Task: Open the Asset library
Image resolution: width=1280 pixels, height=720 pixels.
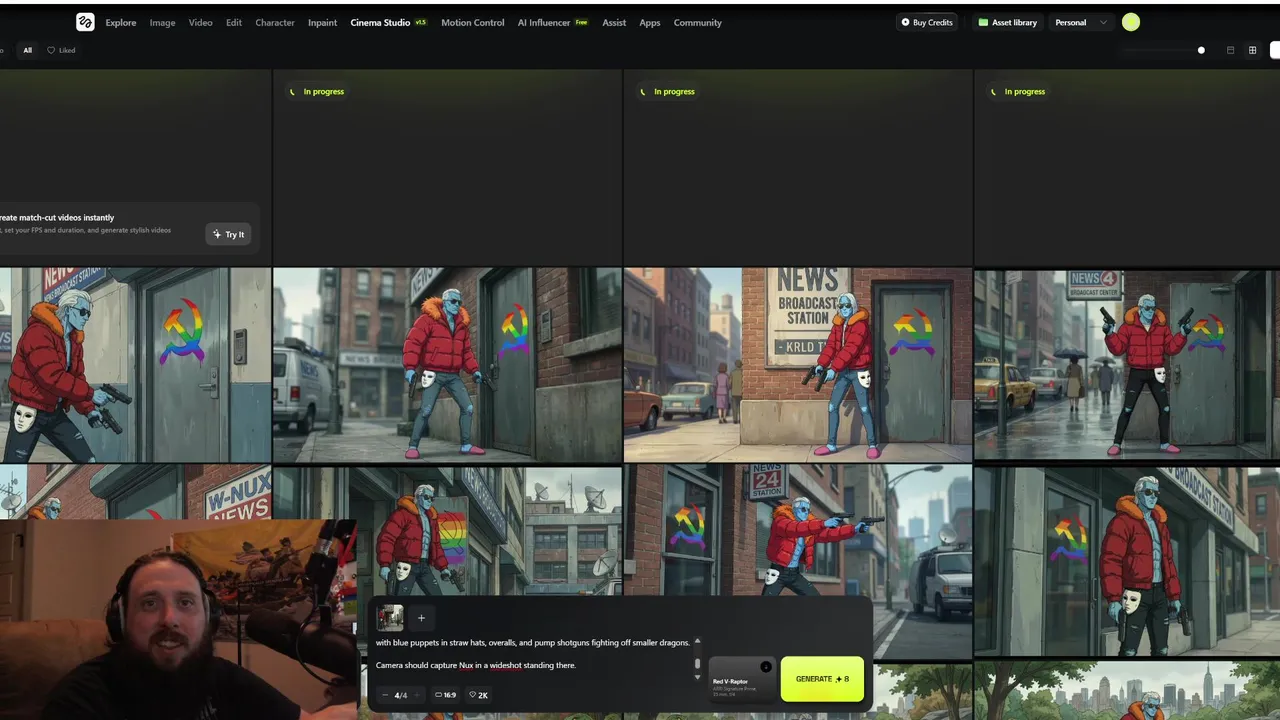Action: (1007, 22)
